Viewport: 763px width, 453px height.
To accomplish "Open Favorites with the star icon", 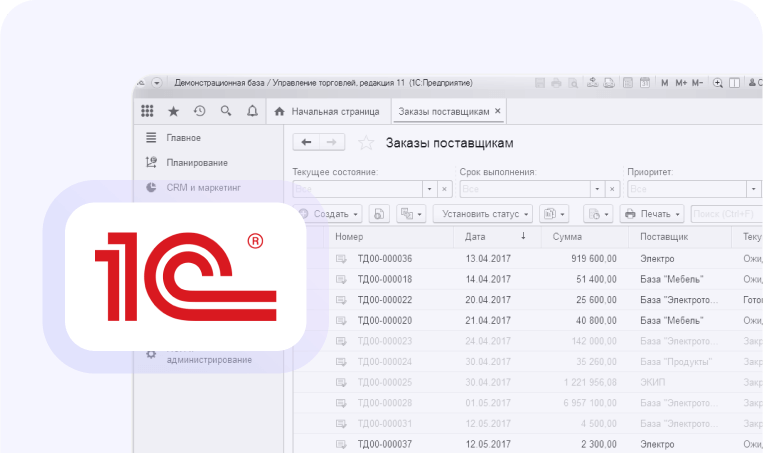I will coord(173,111).
